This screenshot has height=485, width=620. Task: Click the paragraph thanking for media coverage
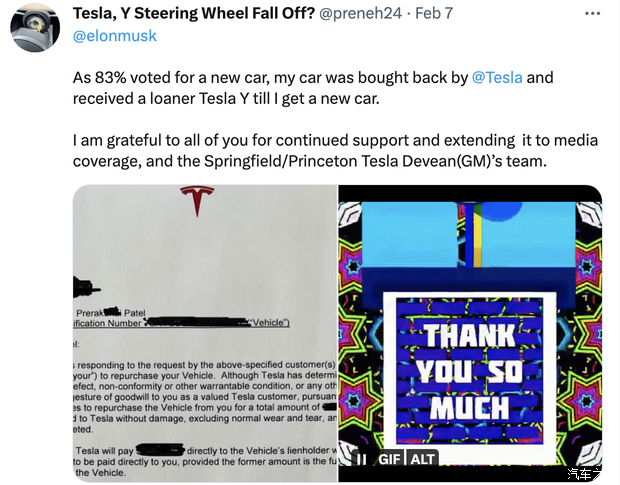320,150
